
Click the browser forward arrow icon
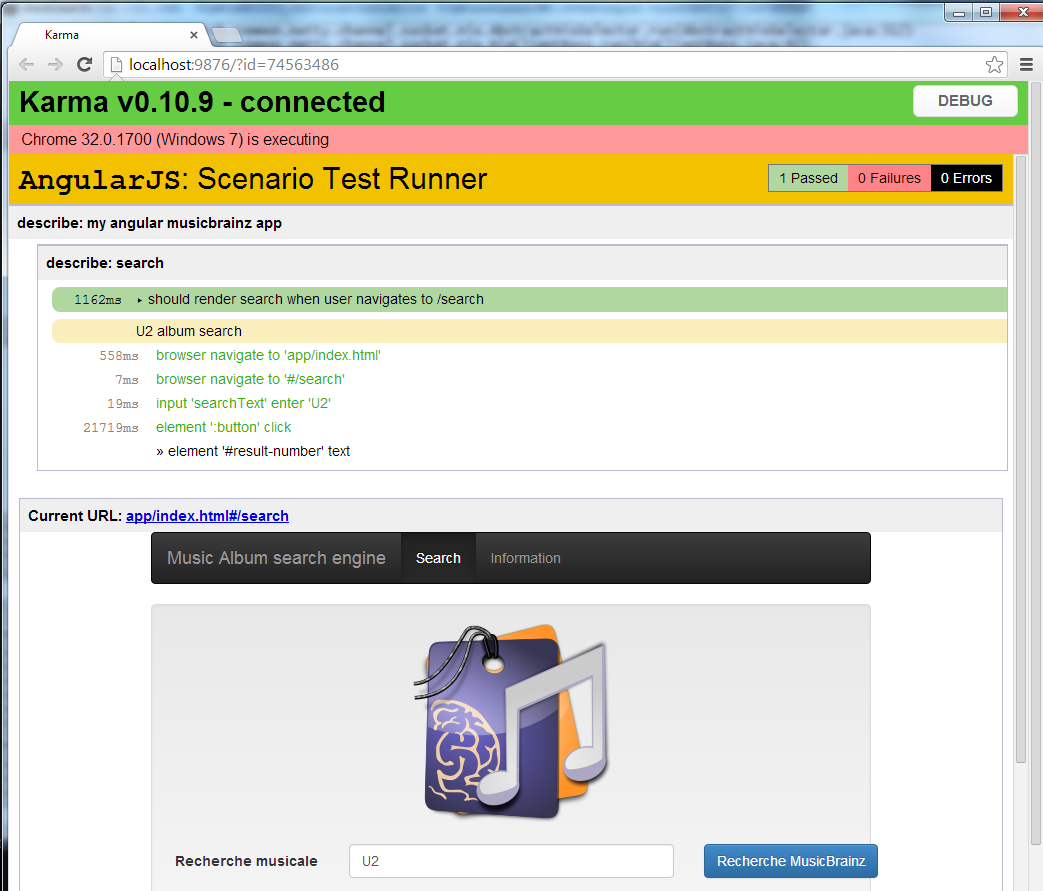point(56,65)
